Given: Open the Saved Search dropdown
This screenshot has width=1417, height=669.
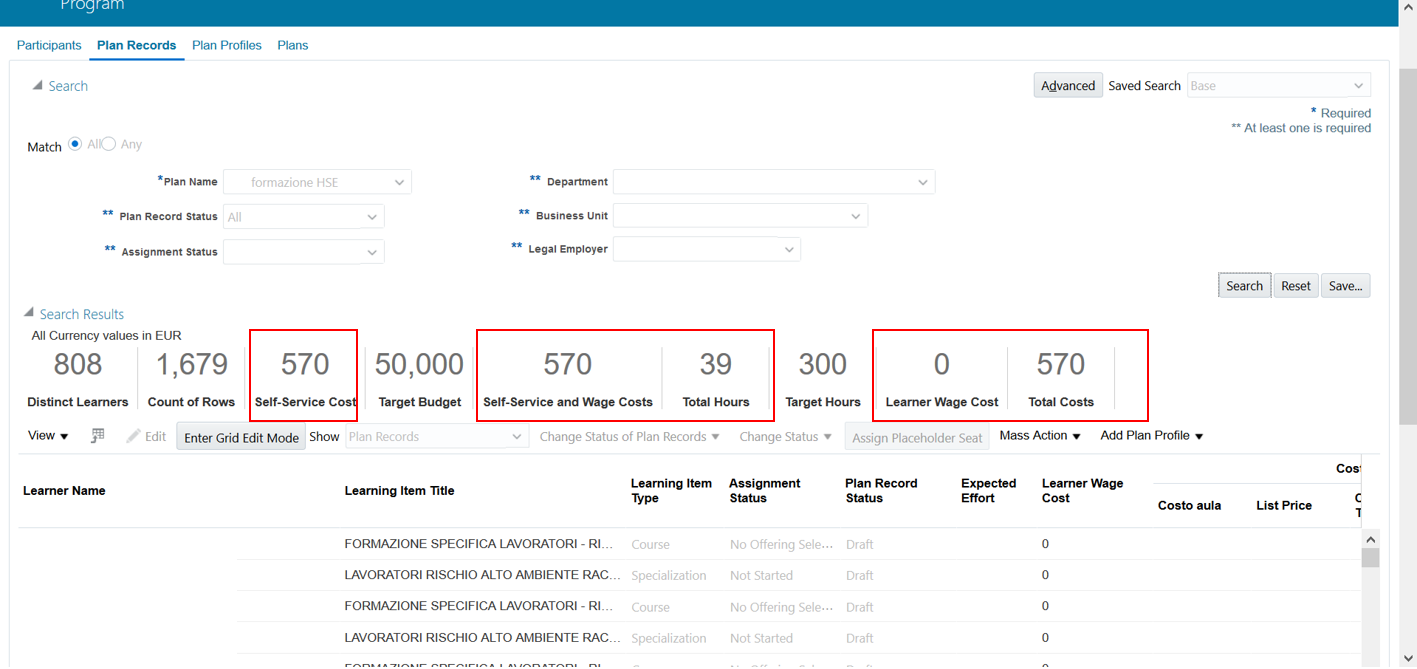Looking at the screenshot, I should point(1279,85).
